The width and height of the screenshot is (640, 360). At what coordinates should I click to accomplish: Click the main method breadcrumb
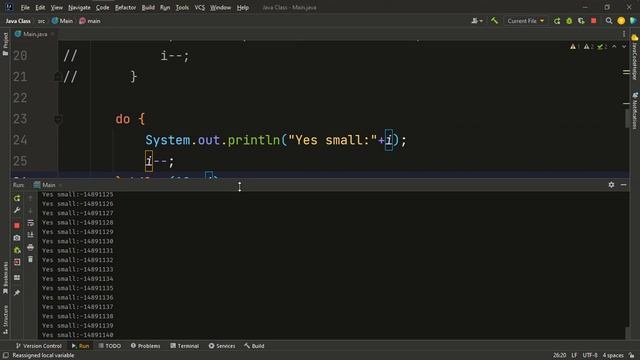pyautogui.click(x=89, y=21)
